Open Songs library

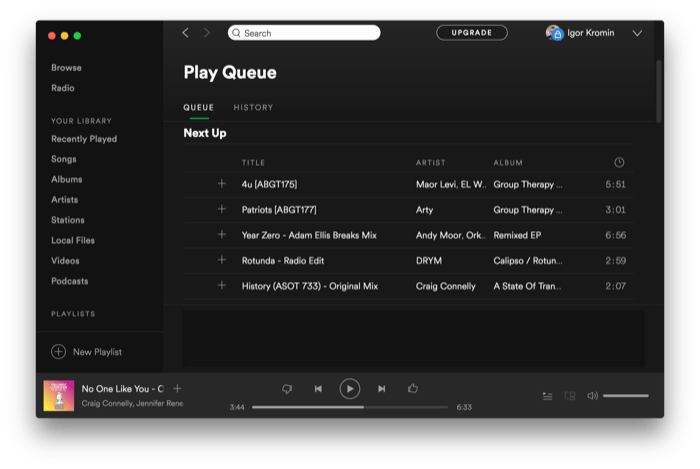tap(63, 159)
